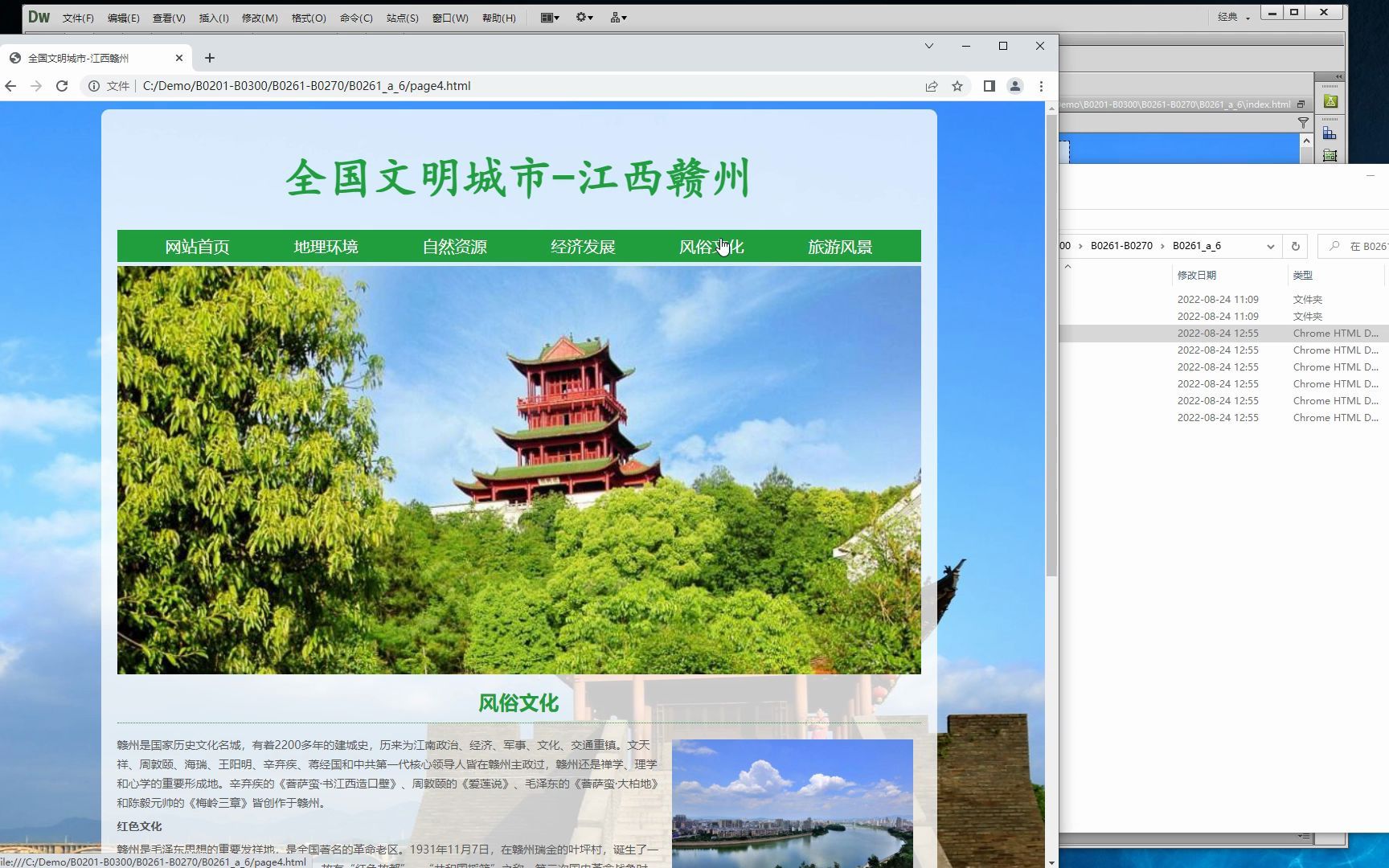Sort by 类型 column in Explorer

tap(1302, 275)
